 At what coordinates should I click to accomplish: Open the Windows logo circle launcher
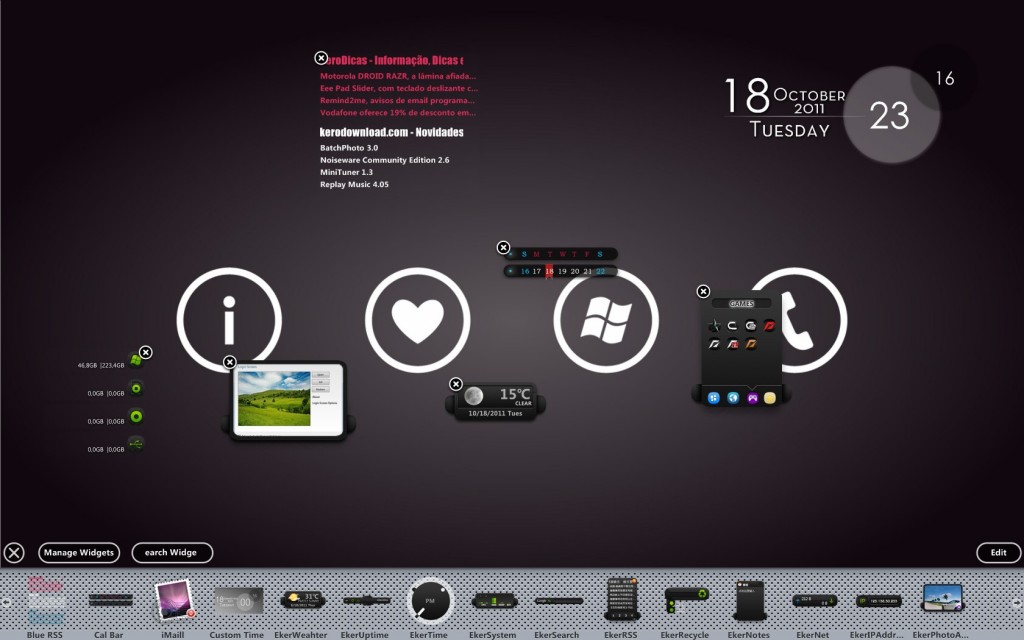click(x=606, y=320)
